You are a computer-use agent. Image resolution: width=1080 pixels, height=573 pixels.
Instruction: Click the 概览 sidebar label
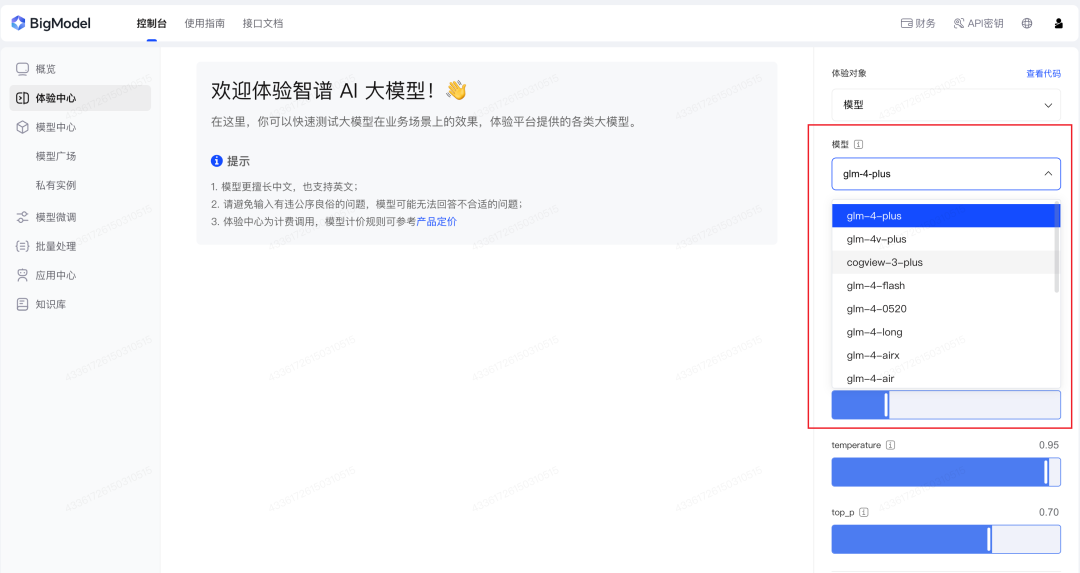(x=45, y=69)
